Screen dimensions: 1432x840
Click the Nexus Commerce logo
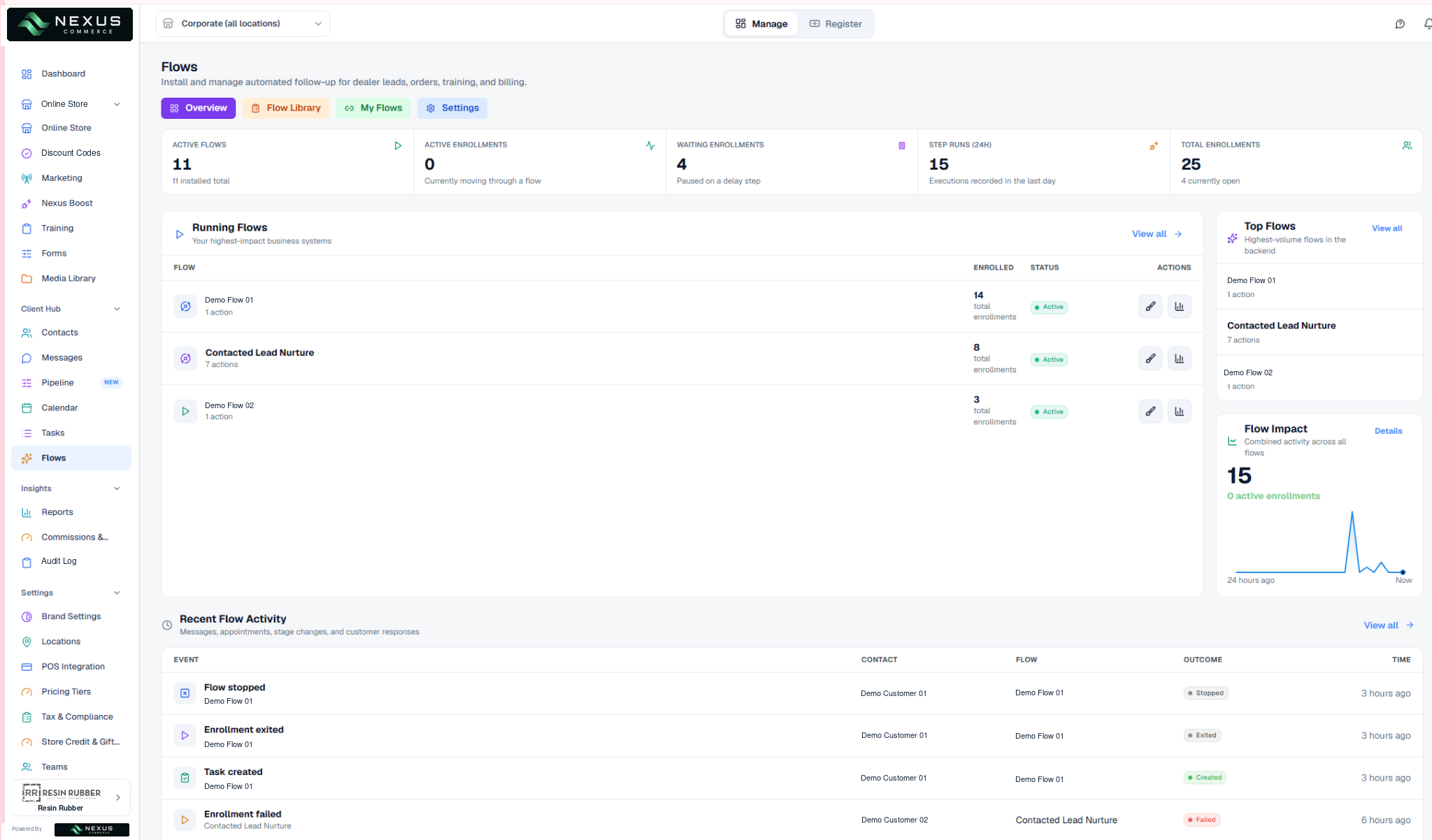(70, 24)
